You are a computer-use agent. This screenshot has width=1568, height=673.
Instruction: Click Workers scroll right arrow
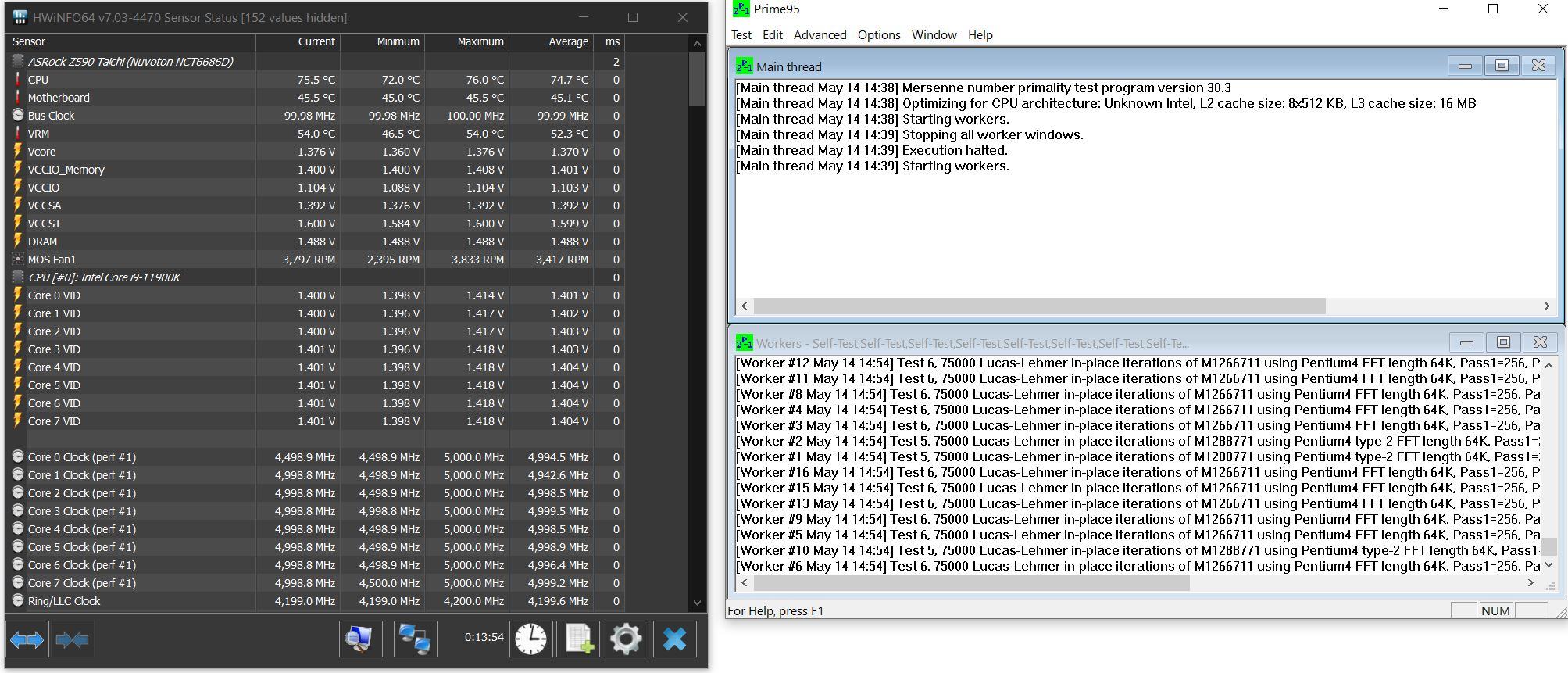(1530, 582)
